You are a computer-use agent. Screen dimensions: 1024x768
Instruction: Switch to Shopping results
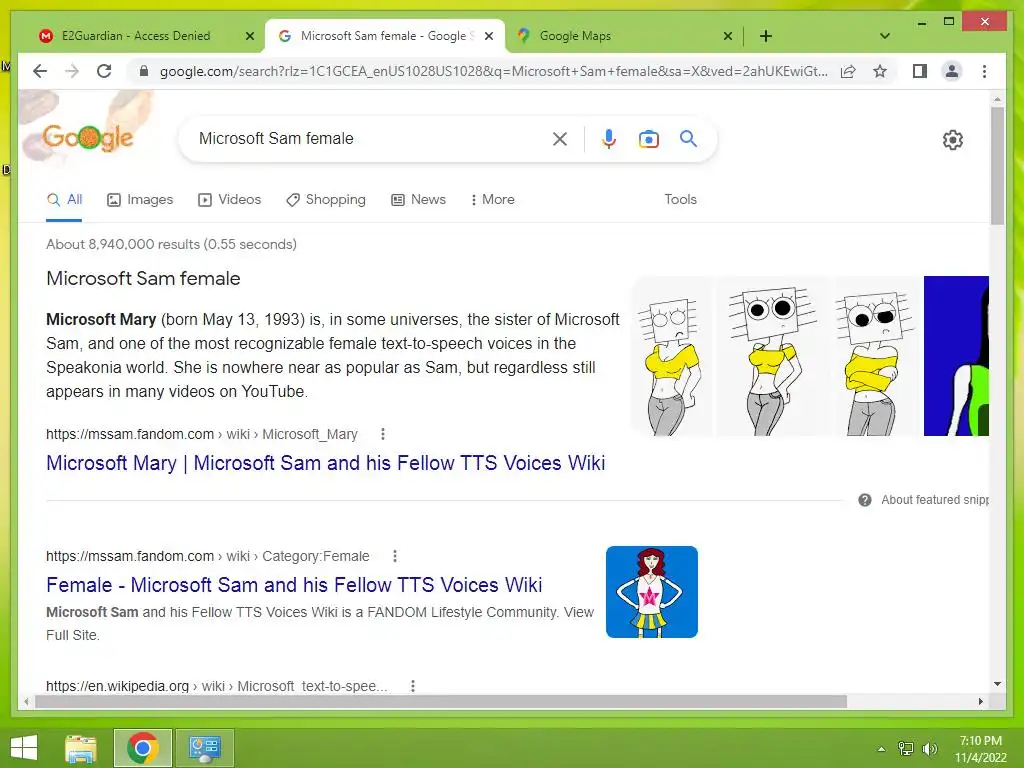[x=326, y=200]
